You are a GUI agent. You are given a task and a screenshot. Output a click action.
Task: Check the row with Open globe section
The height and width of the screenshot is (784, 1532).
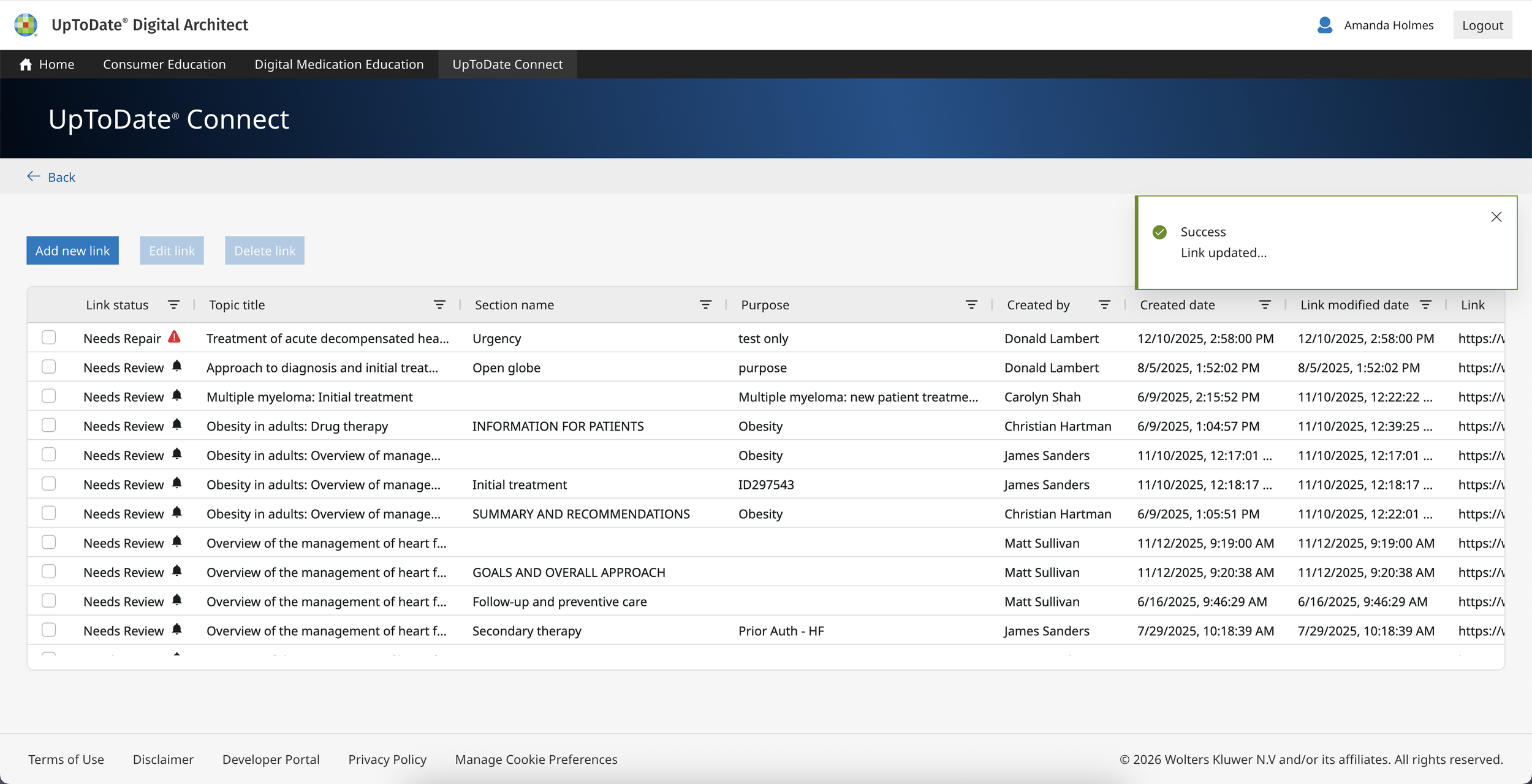[x=49, y=367]
